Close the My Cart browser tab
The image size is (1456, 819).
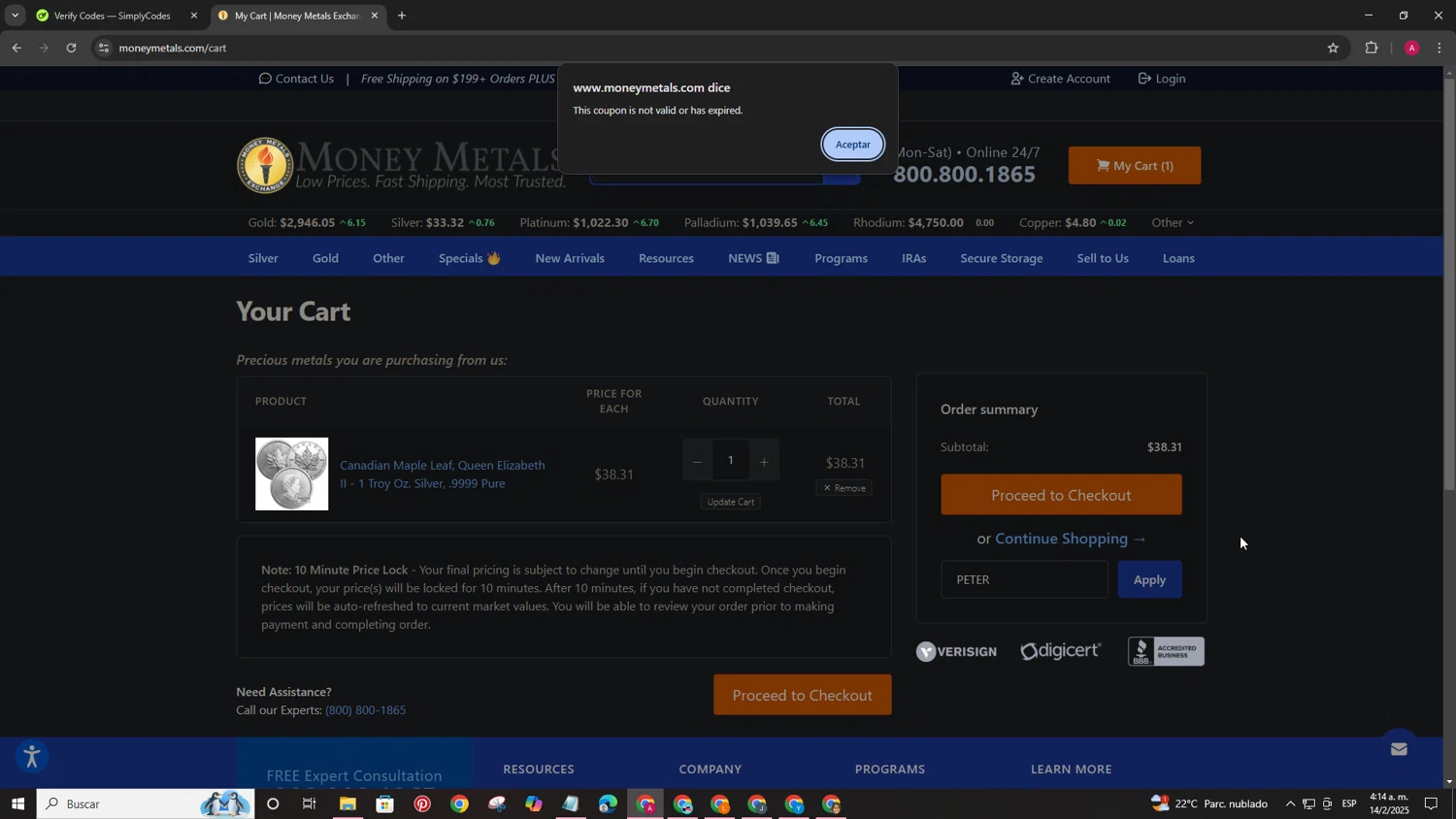pyautogui.click(x=375, y=16)
